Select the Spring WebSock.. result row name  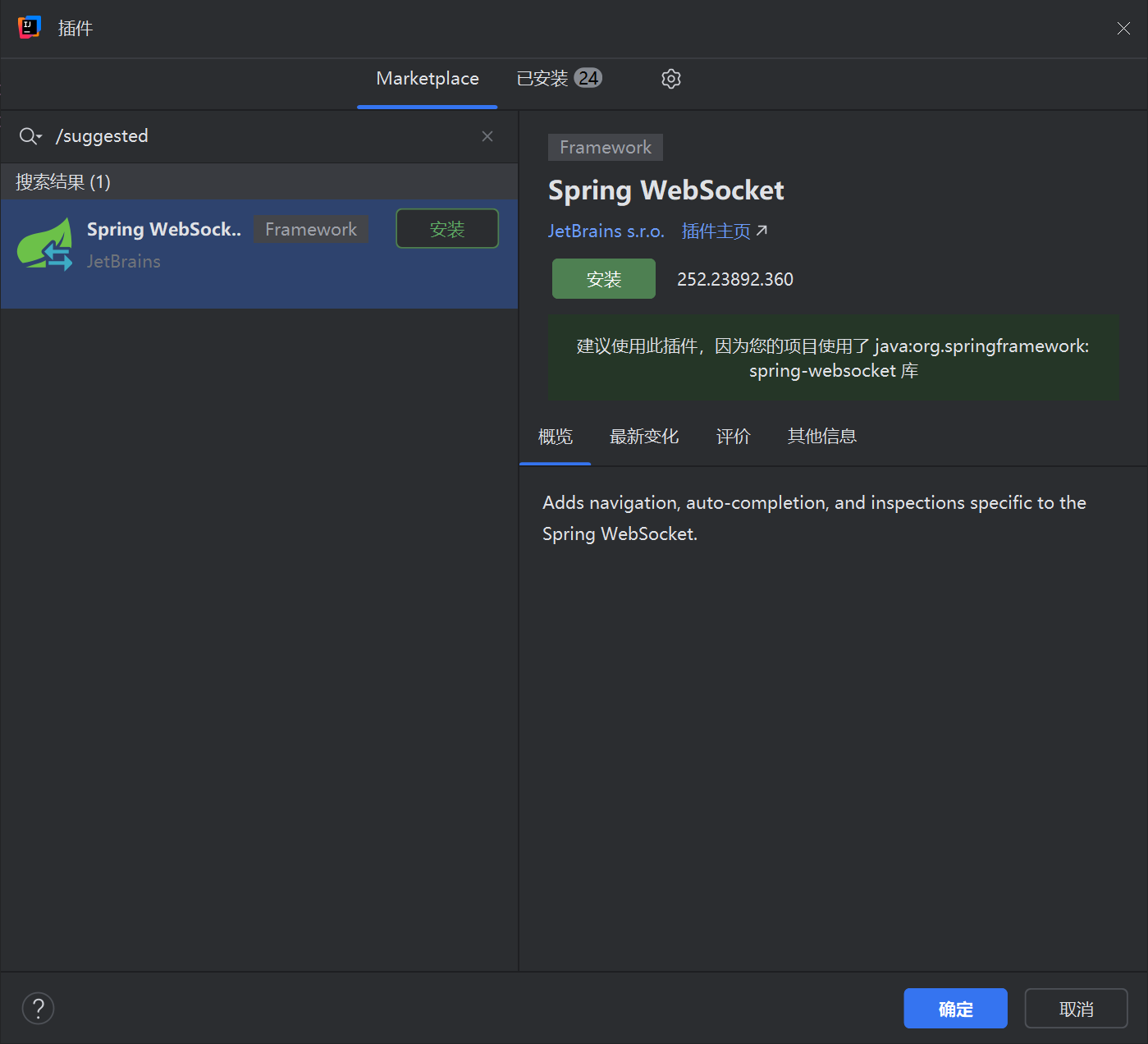pyautogui.click(x=164, y=230)
